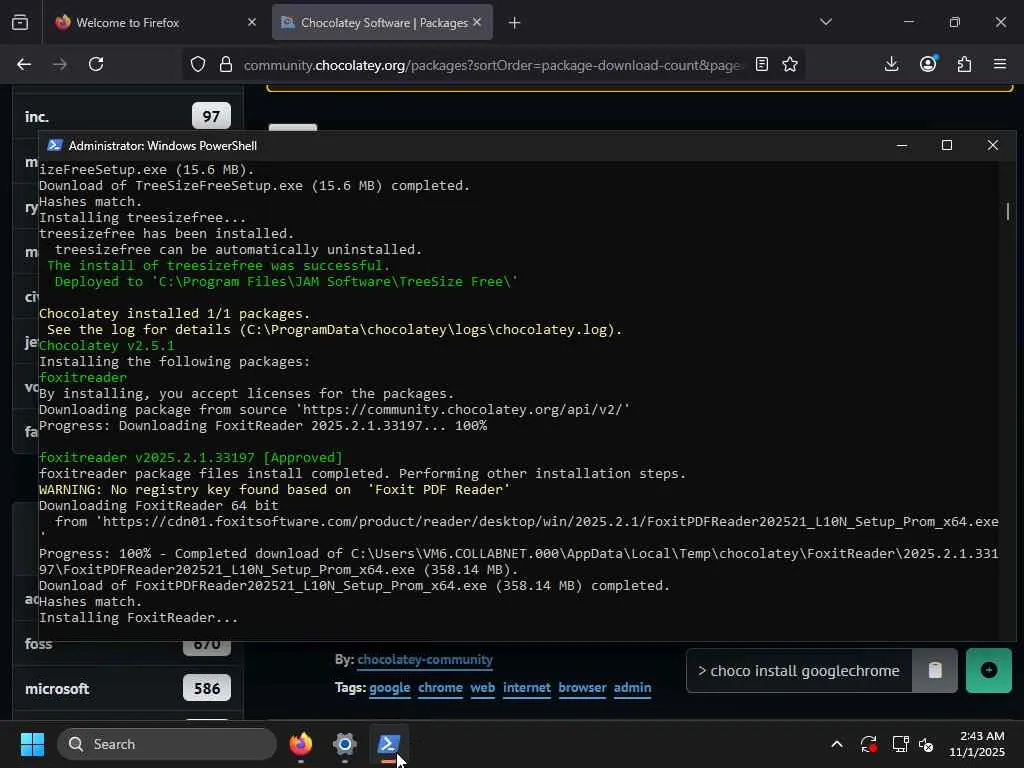
Task: Filter packages by foss tag
Action: [x=39, y=644]
